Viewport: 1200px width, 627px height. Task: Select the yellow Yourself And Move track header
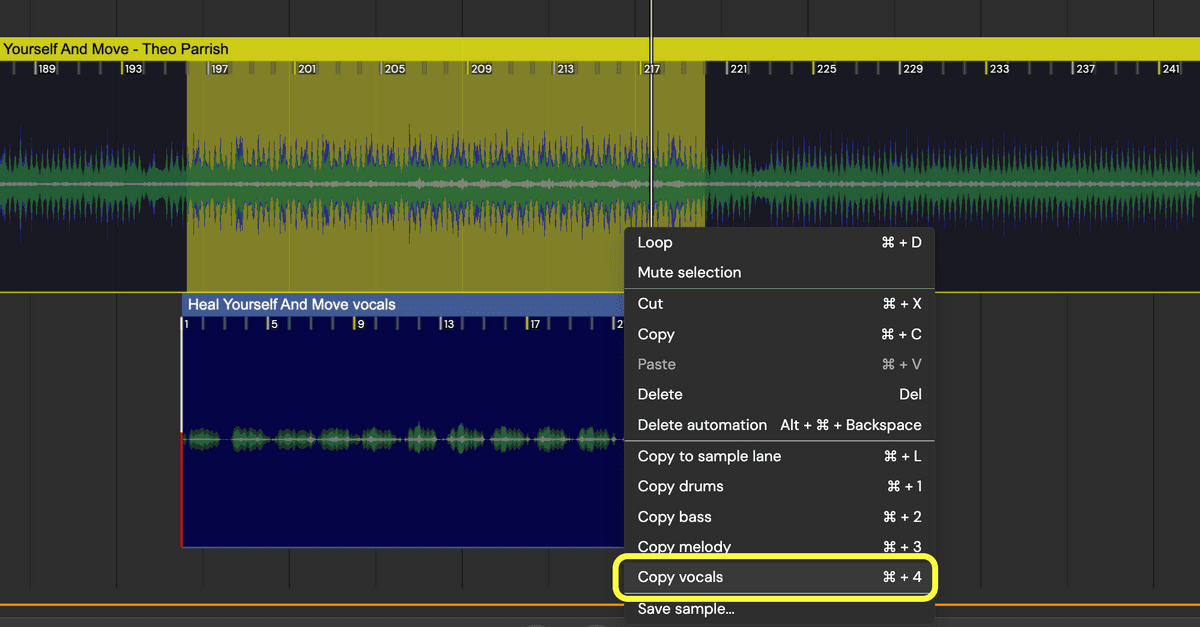[x=117, y=48]
